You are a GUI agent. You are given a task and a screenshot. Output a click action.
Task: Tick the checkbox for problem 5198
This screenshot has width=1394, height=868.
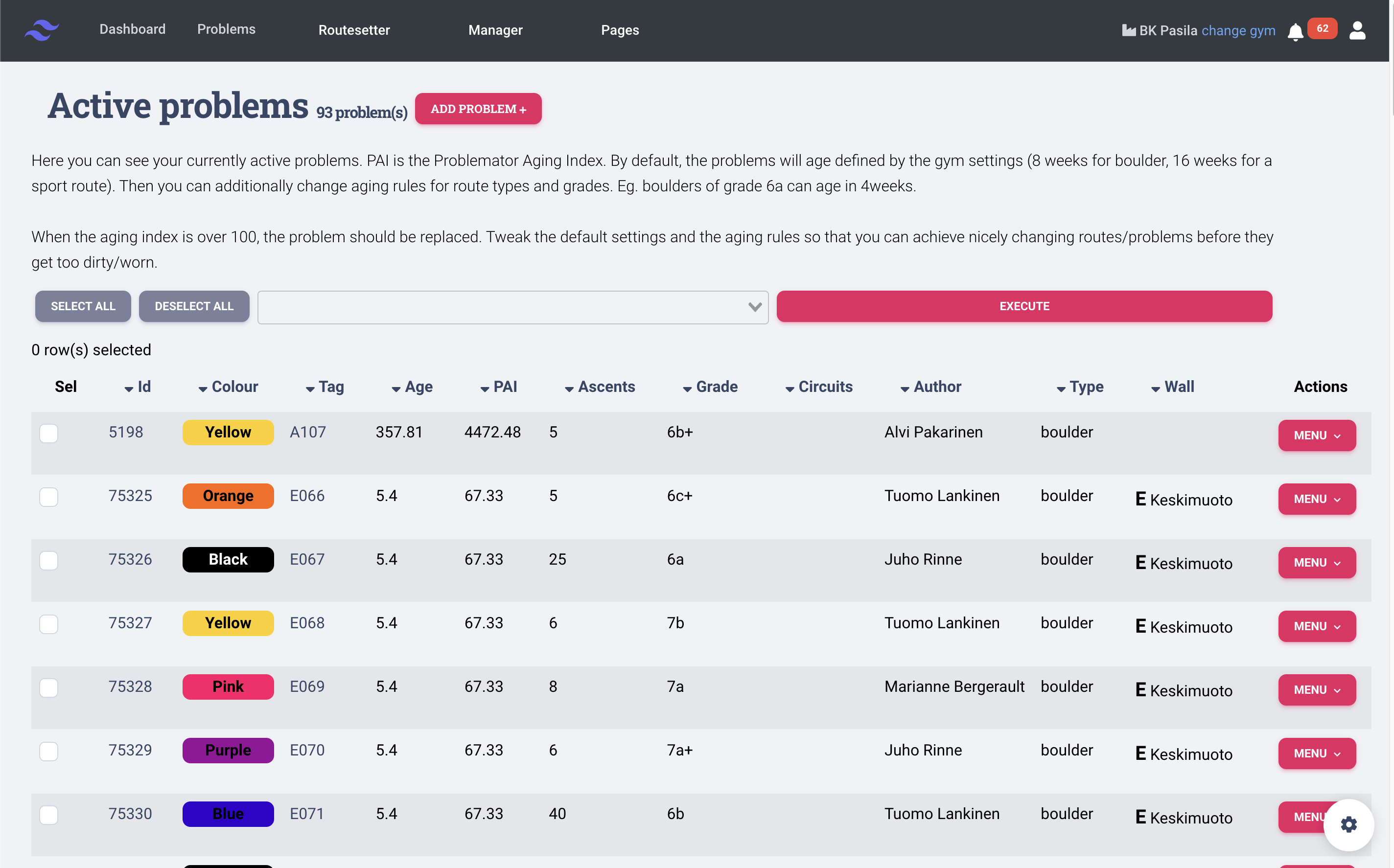49,434
